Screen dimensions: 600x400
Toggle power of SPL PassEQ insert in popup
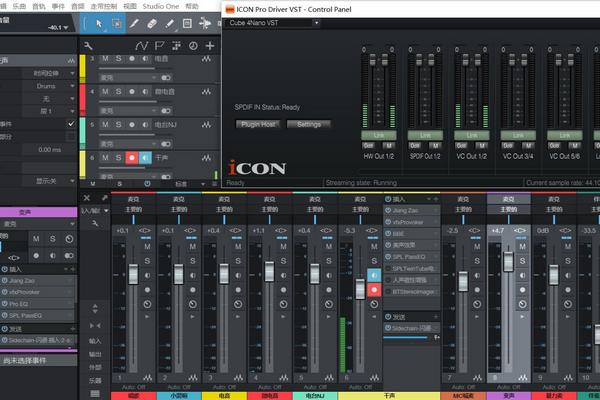coord(388,257)
